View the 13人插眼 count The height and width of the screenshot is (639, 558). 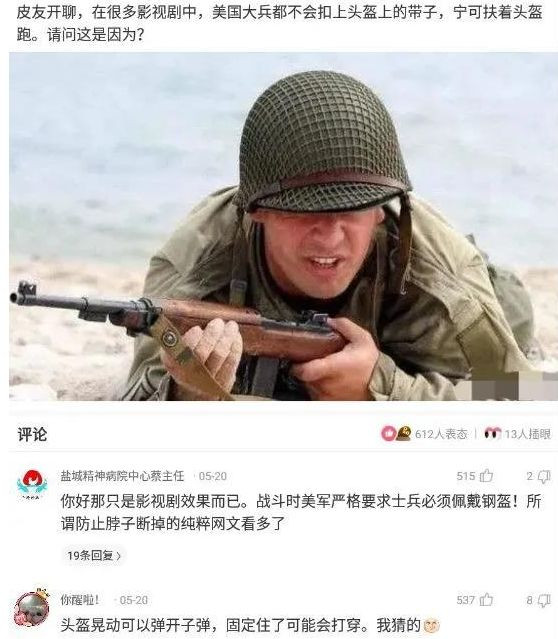528,434
